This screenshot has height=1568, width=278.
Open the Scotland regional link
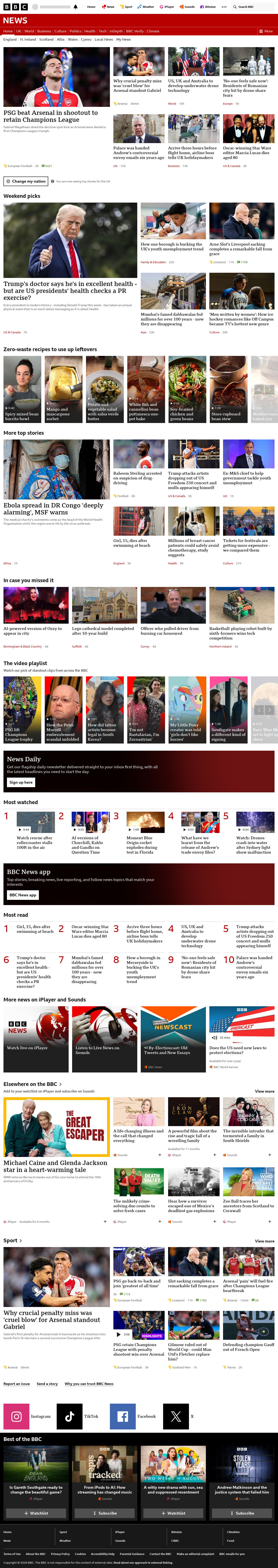click(46, 40)
